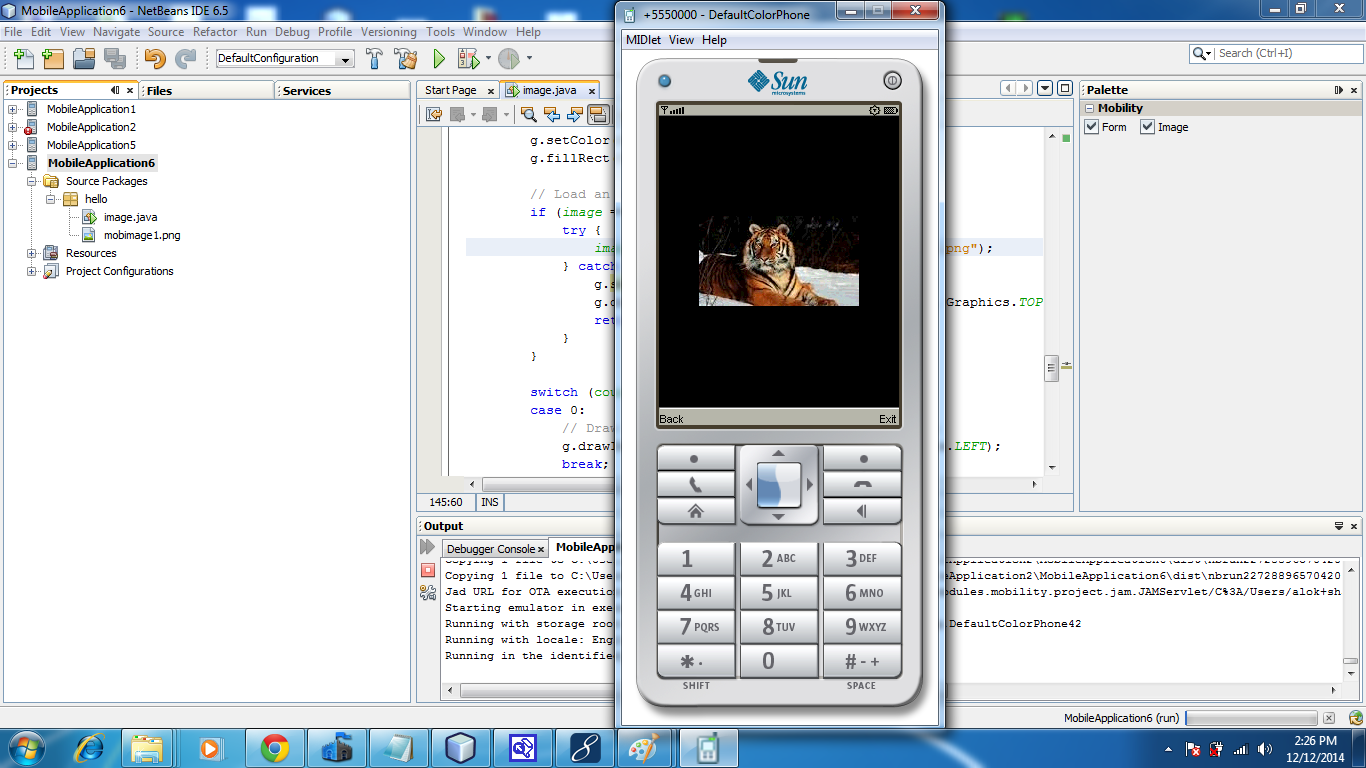The image size is (1366, 768).
Task: Click the run progress bar in status bar
Action: [x=1251, y=718]
